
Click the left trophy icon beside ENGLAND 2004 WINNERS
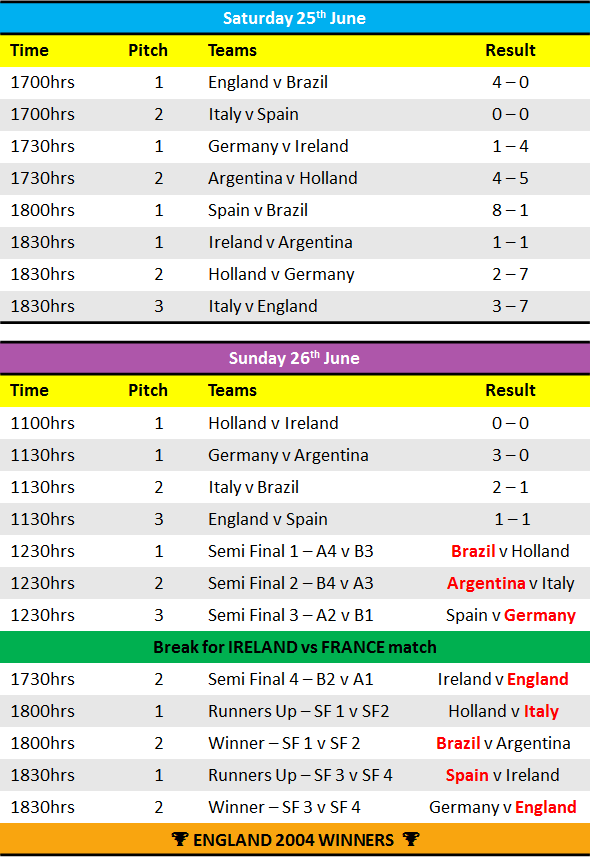[x=179, y=839]
